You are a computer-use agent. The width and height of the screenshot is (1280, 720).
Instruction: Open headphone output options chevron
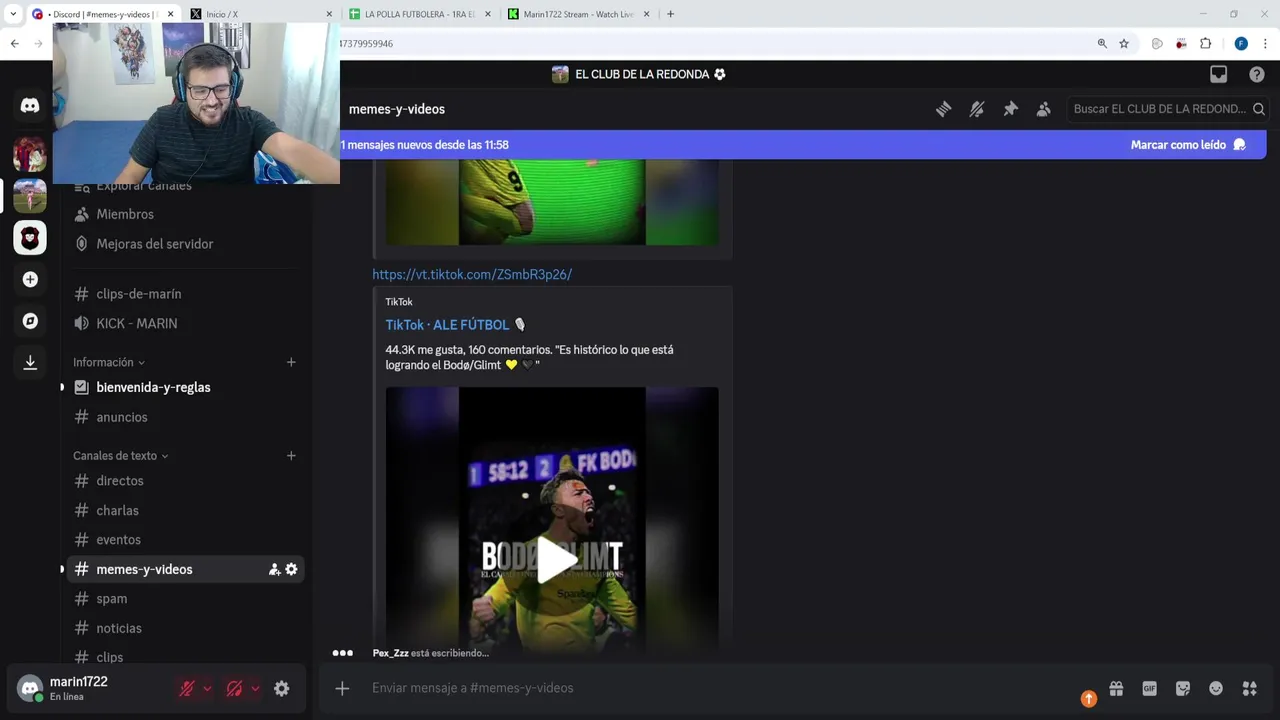[255, 688]
